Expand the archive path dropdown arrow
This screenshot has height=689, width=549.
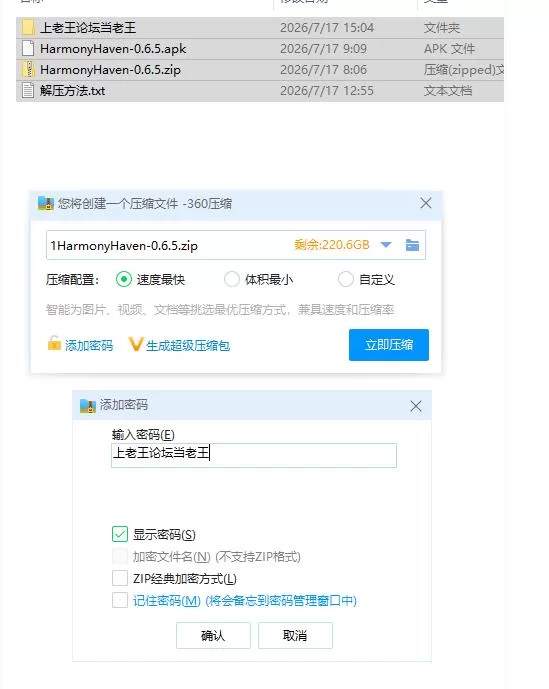pos(386,245)
